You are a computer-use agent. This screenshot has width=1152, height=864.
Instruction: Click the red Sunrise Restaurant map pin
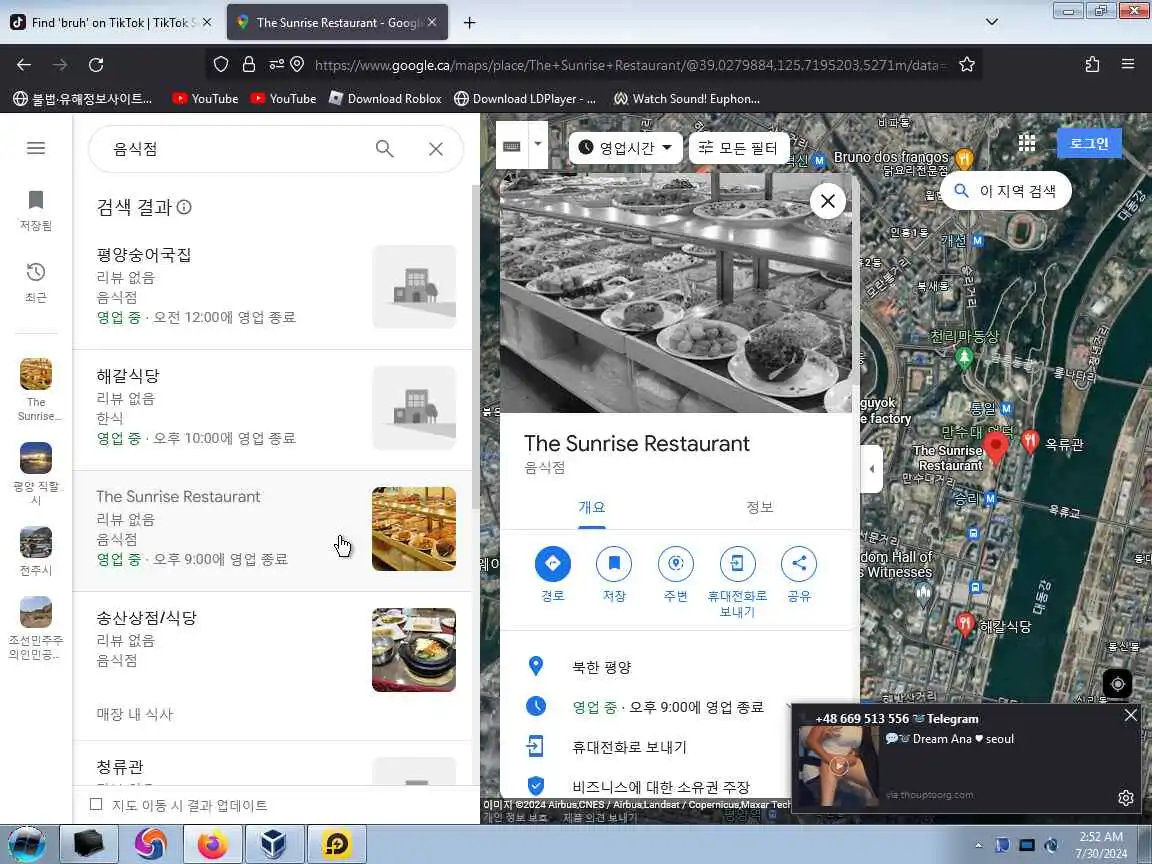click(996, 447)
